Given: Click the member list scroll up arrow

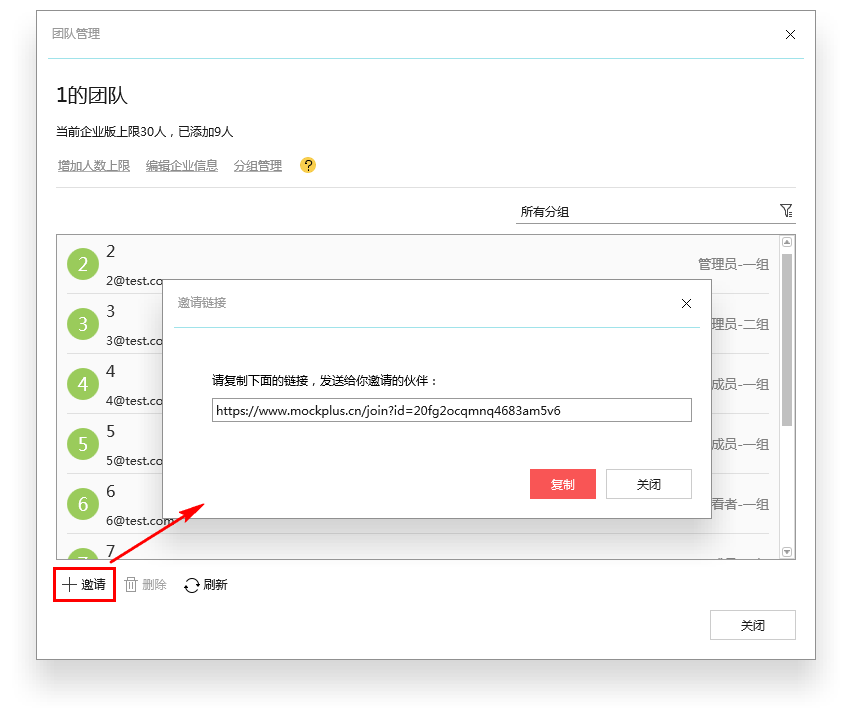Looking at the screenshot, I should click(x=787, y=242).
